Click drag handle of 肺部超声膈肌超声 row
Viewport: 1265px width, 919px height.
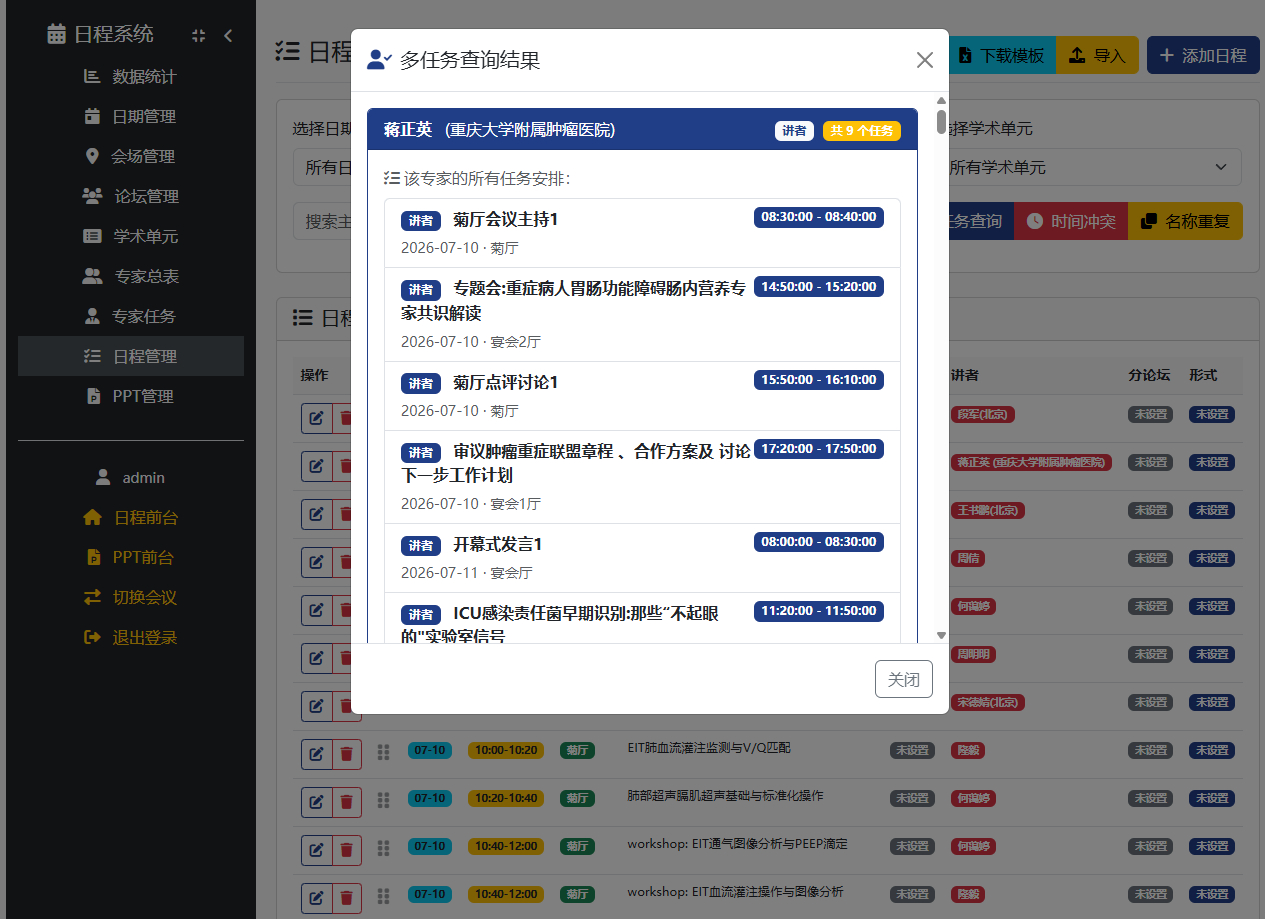pyautogui.click(x=382, y=799)
